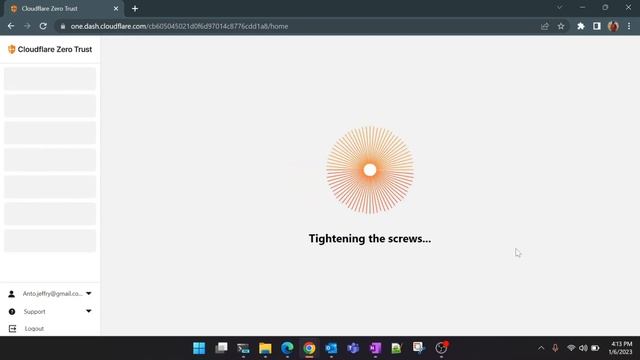Click the Logout link
The width and height of the screenshot is (640, 360).
pos(34,329)
